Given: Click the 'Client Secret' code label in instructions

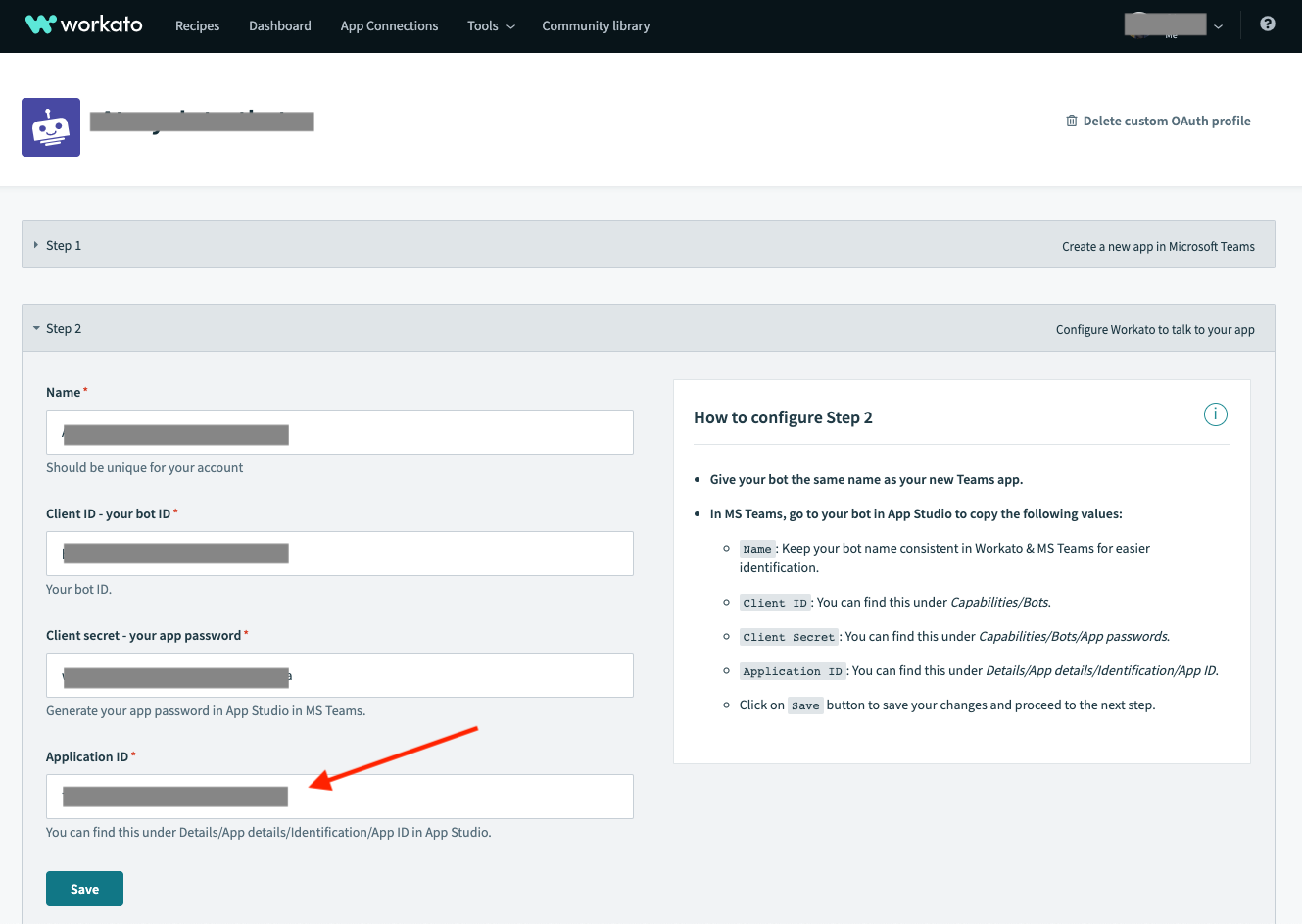Looking at the screenshot, I should (x=789, y=637).
